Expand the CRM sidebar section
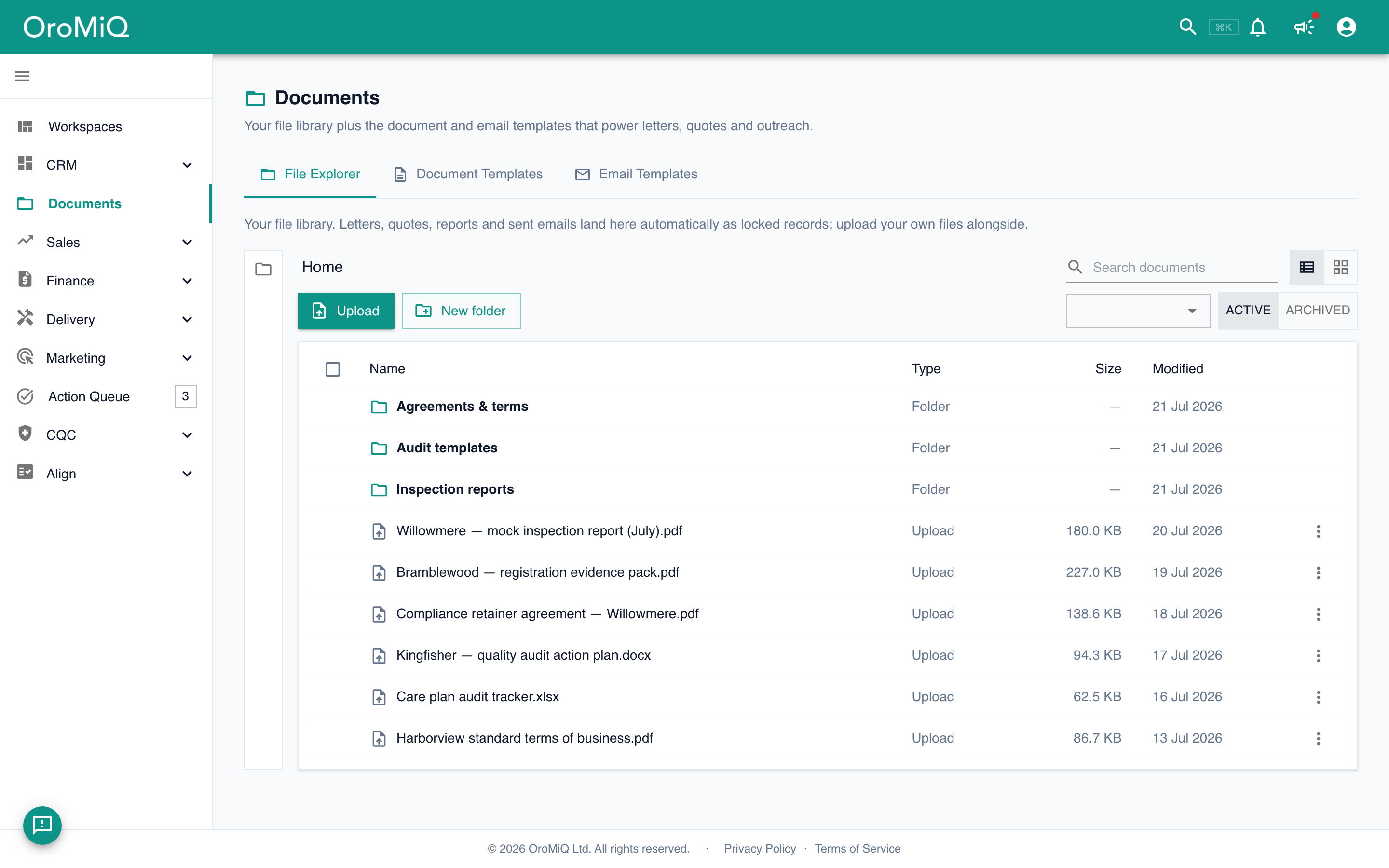This screenshot has height=868, width=1389. 106,165
